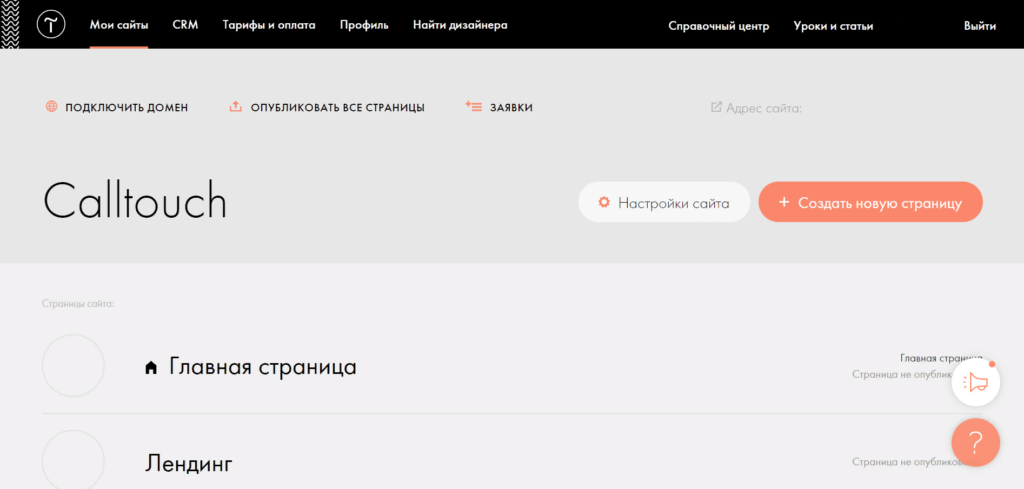The height and width of the screenshot is (489, 1024).
Task: Open the megaphone announcements widget
Action: click(976, 381)
